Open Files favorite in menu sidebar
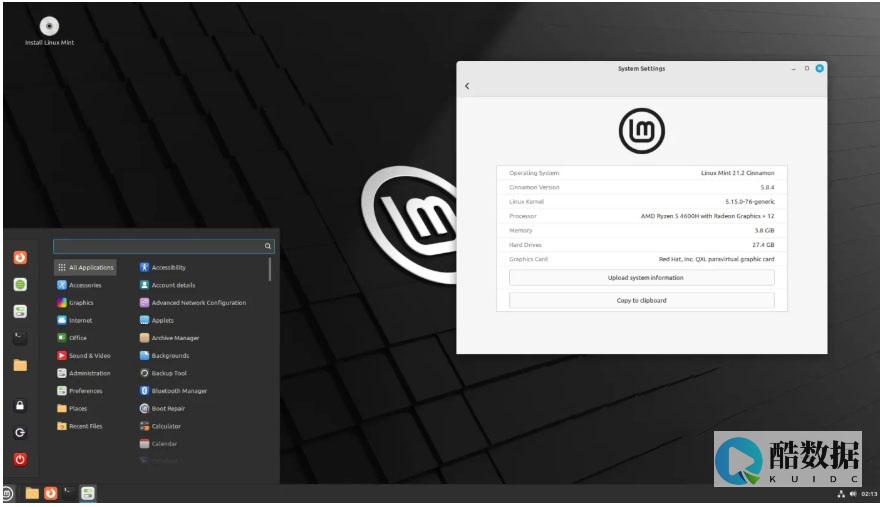Image resolution: width=882 pixels, height=507 pixels. tap(20, 365)
